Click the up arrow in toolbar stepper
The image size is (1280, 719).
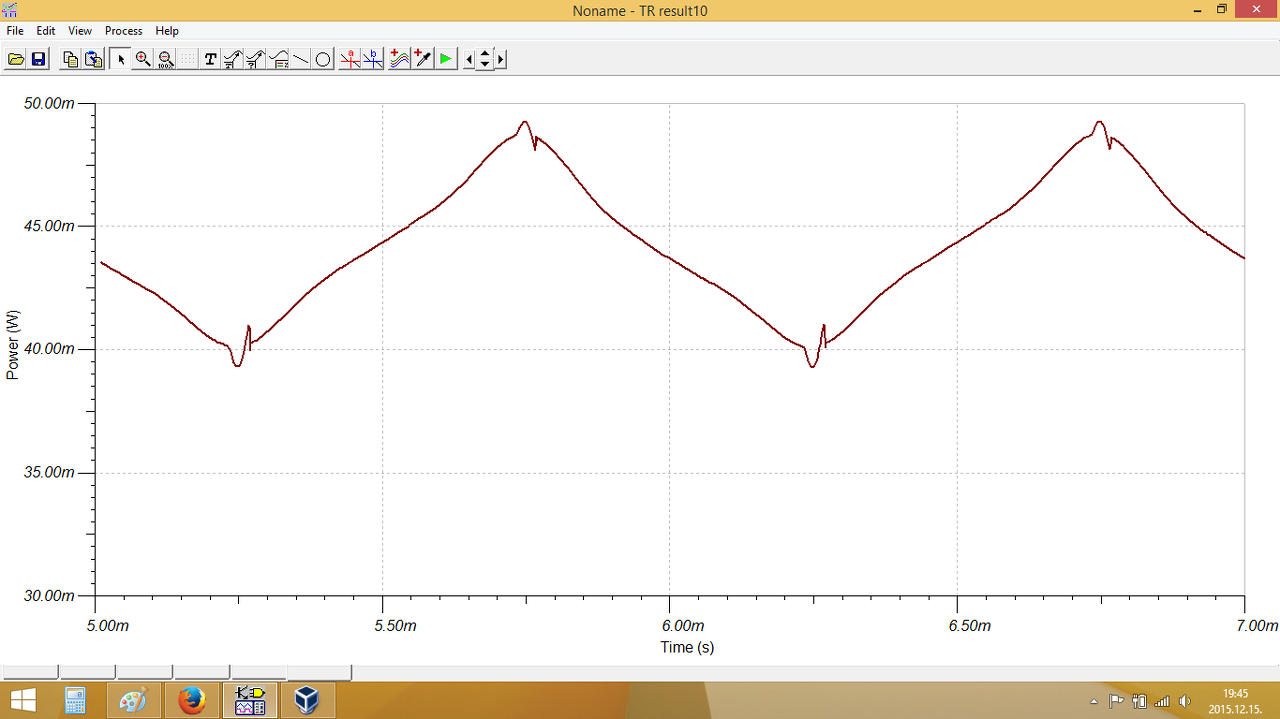485,54
